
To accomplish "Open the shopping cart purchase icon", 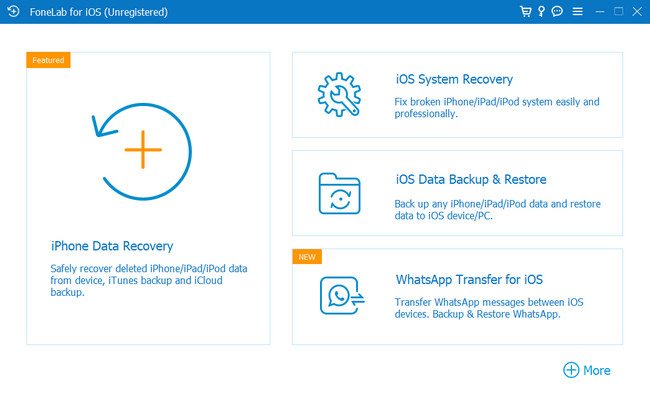I will tap(525, 12).
